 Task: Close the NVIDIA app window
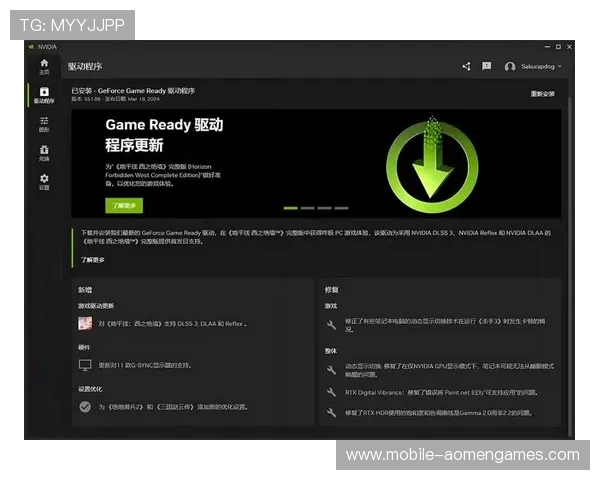tap(569, 47)
